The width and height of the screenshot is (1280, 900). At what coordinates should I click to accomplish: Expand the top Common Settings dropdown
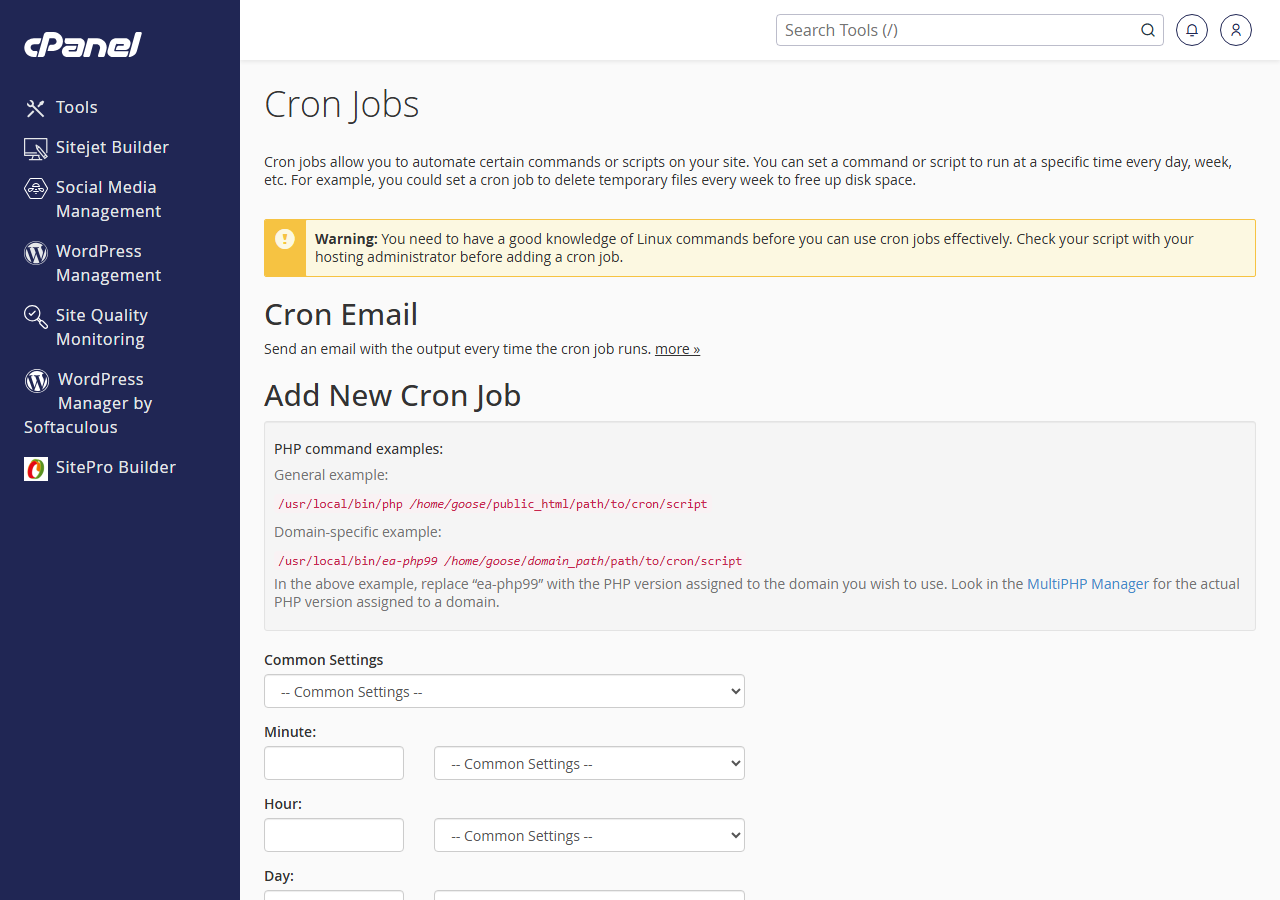click(x=504, y=691)
